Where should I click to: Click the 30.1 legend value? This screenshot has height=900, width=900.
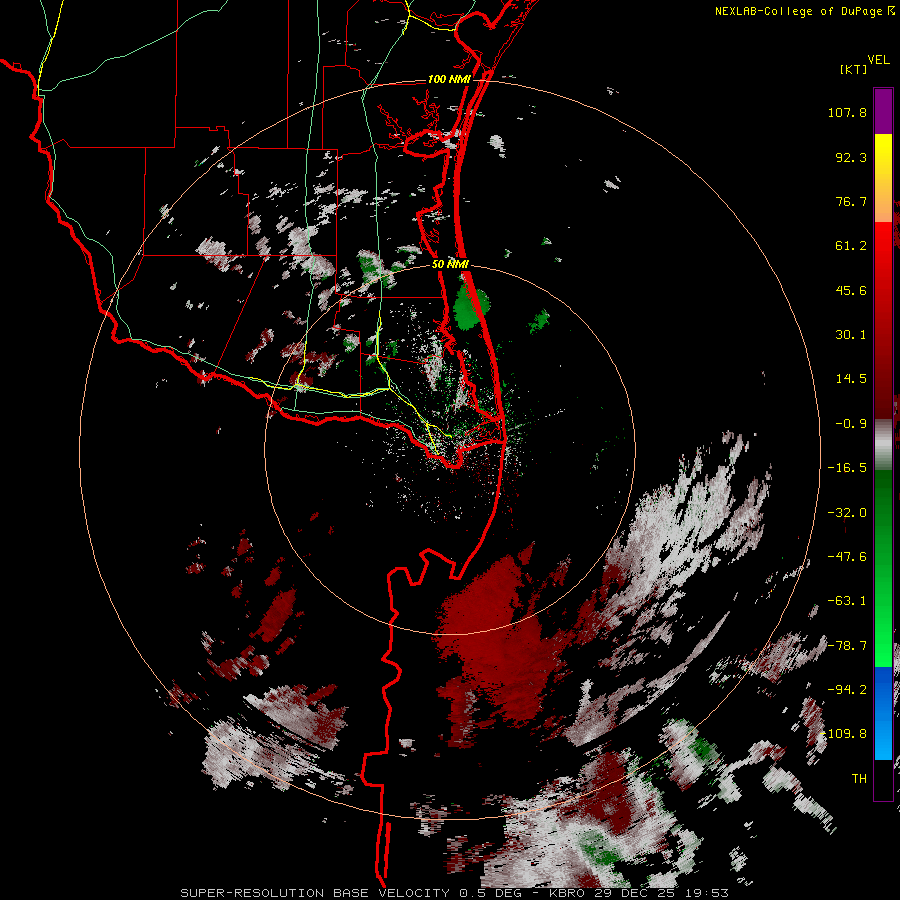tap(851, 335)
